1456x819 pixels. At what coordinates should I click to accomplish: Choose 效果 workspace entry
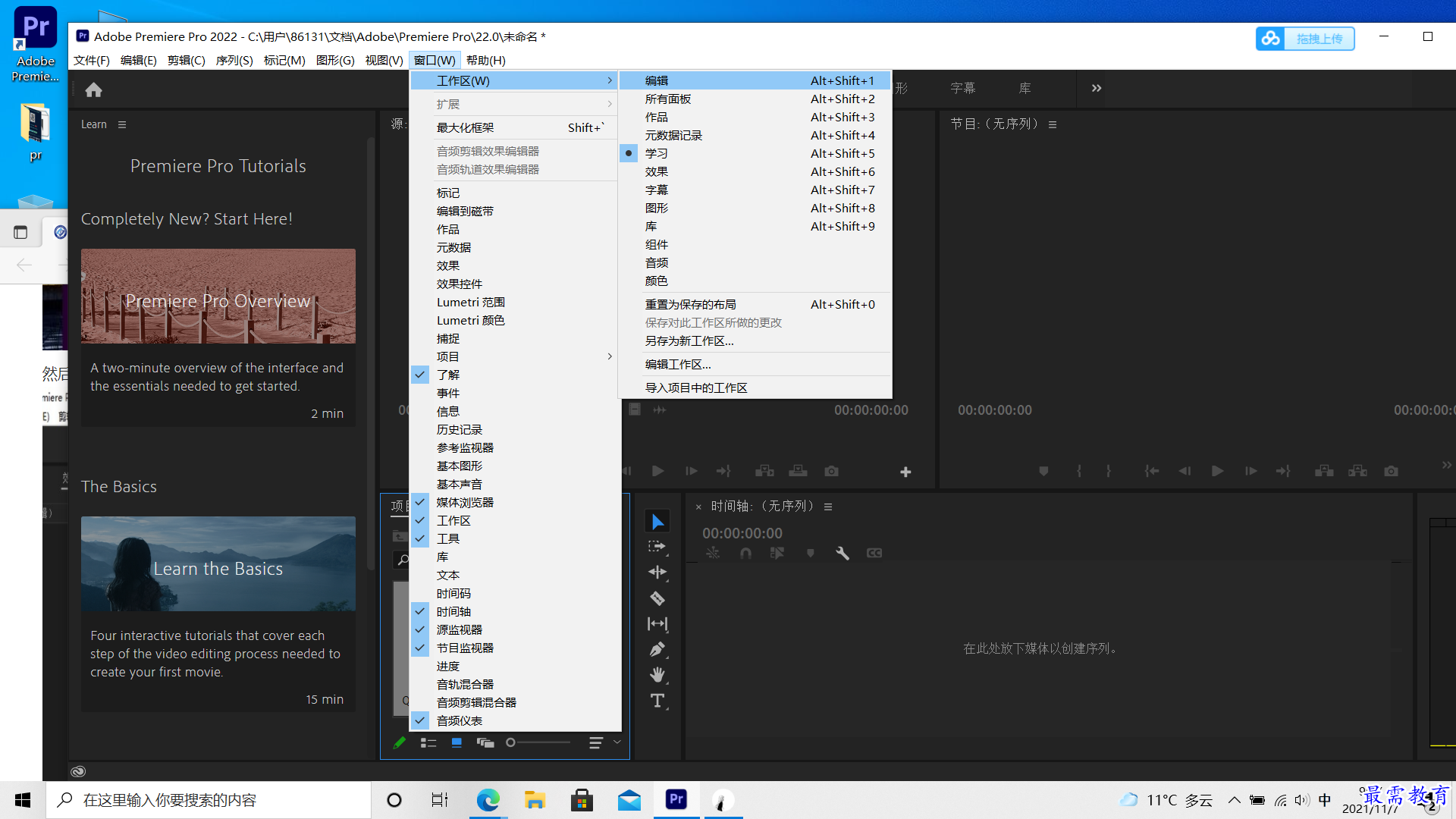[755, 171]
